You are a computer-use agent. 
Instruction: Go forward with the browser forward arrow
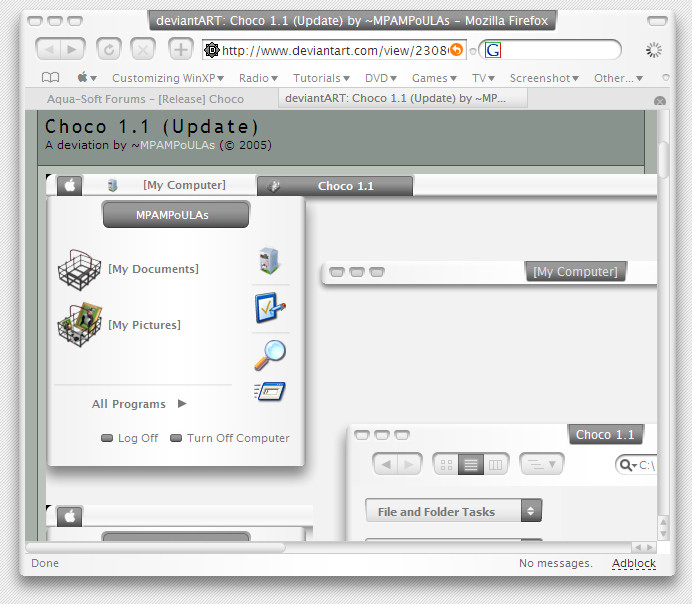[72, 49]
